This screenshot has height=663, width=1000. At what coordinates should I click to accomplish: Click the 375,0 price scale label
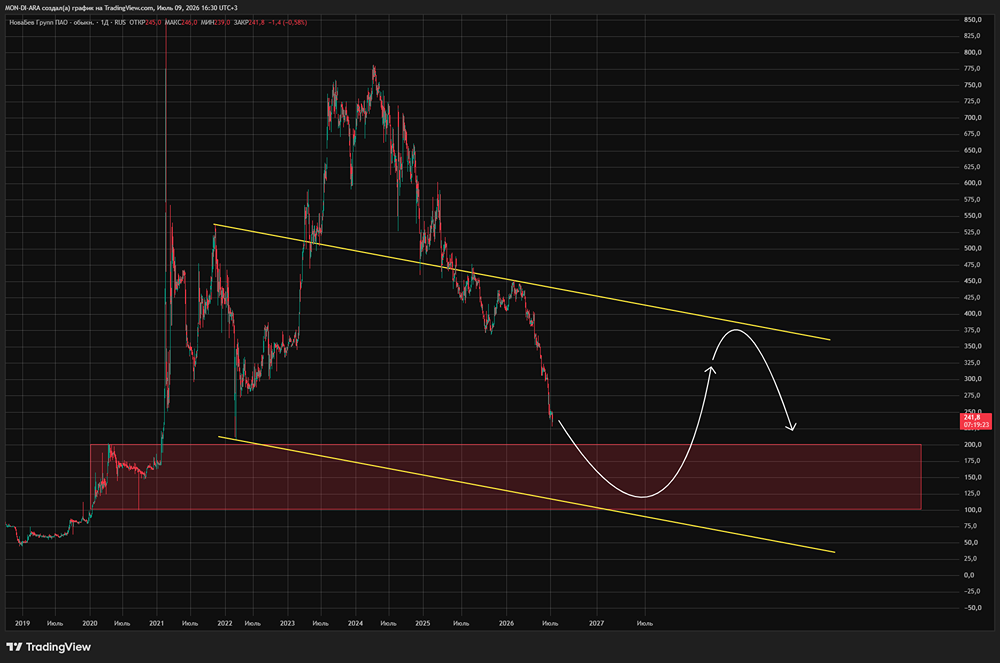click(973, 330)
